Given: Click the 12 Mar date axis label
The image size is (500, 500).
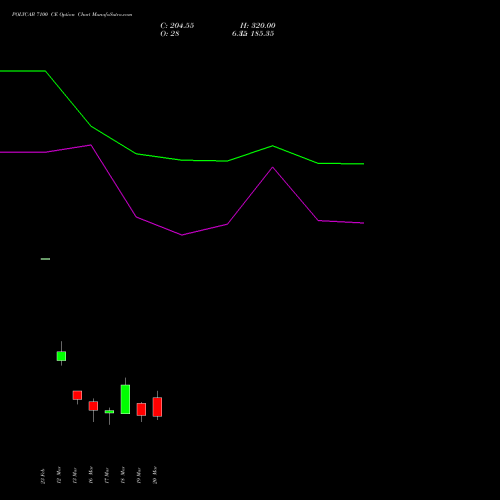Looking at the screenshot, I should [x=59, y=475].
